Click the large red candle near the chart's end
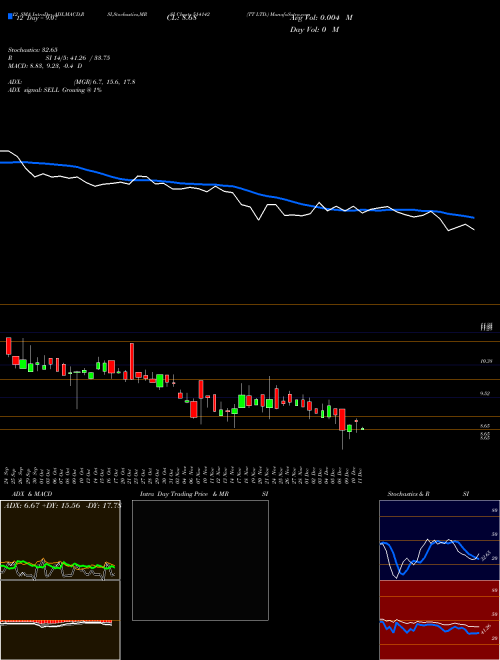This screenshot has height=660, width=500. pyautogui.click(x=343, y=419)
